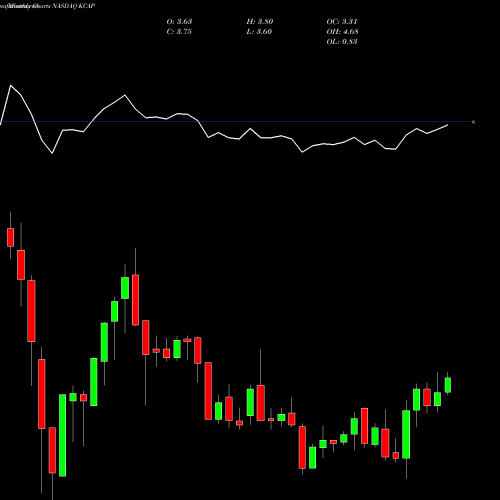Select the open price value O: 3.63
The width and height of the screenshot is (500, 500).
click(179, 22)
